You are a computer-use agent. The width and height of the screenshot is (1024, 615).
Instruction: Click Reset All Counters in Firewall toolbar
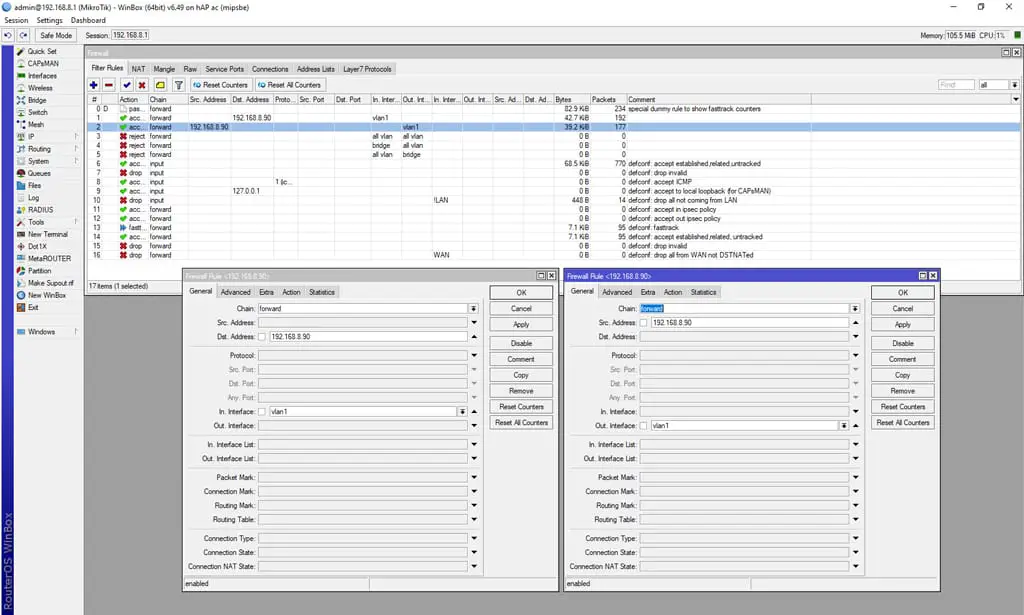click(289, 85)
